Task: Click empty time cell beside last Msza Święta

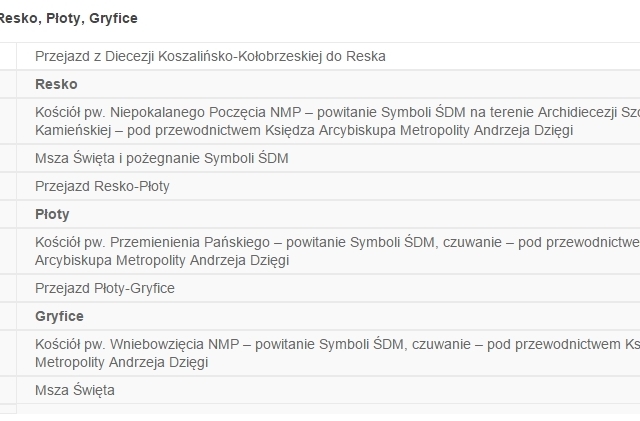Action: point(8,390)
